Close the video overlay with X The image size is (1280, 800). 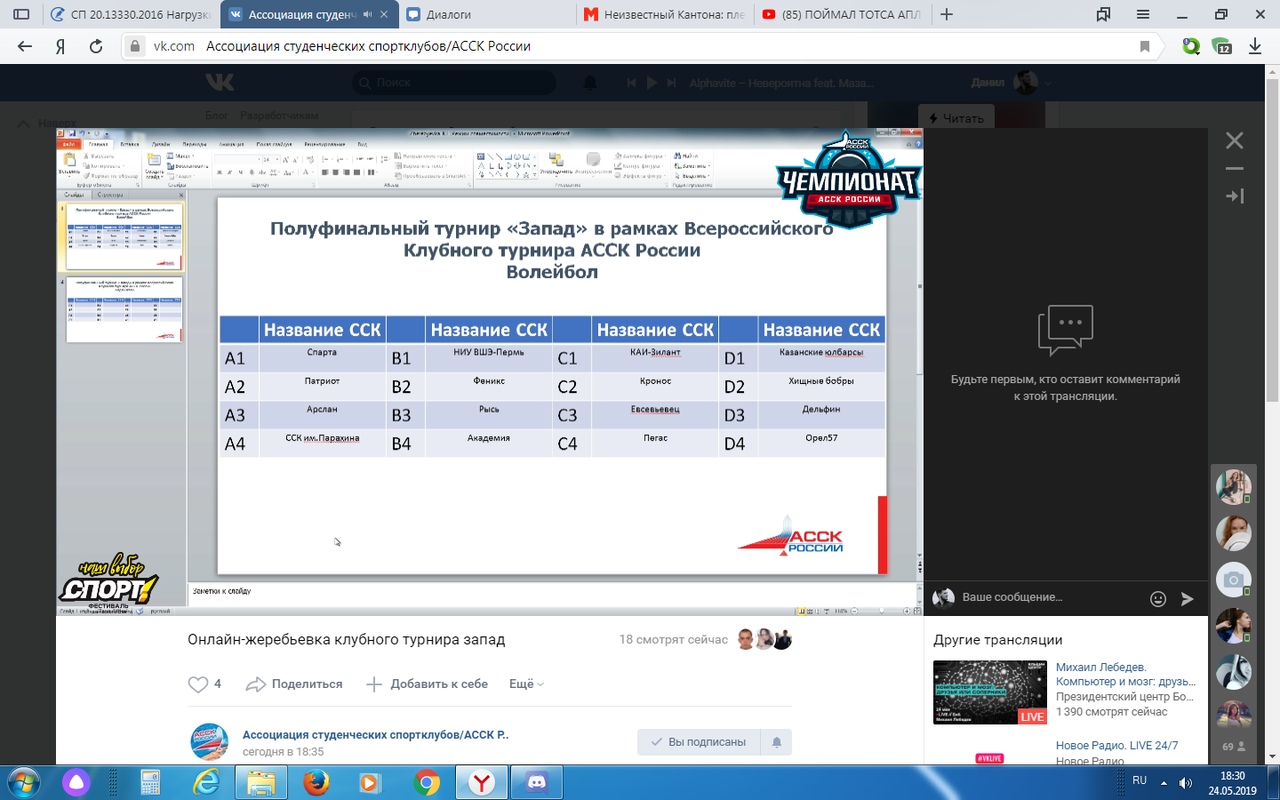tap(1235, 141)
